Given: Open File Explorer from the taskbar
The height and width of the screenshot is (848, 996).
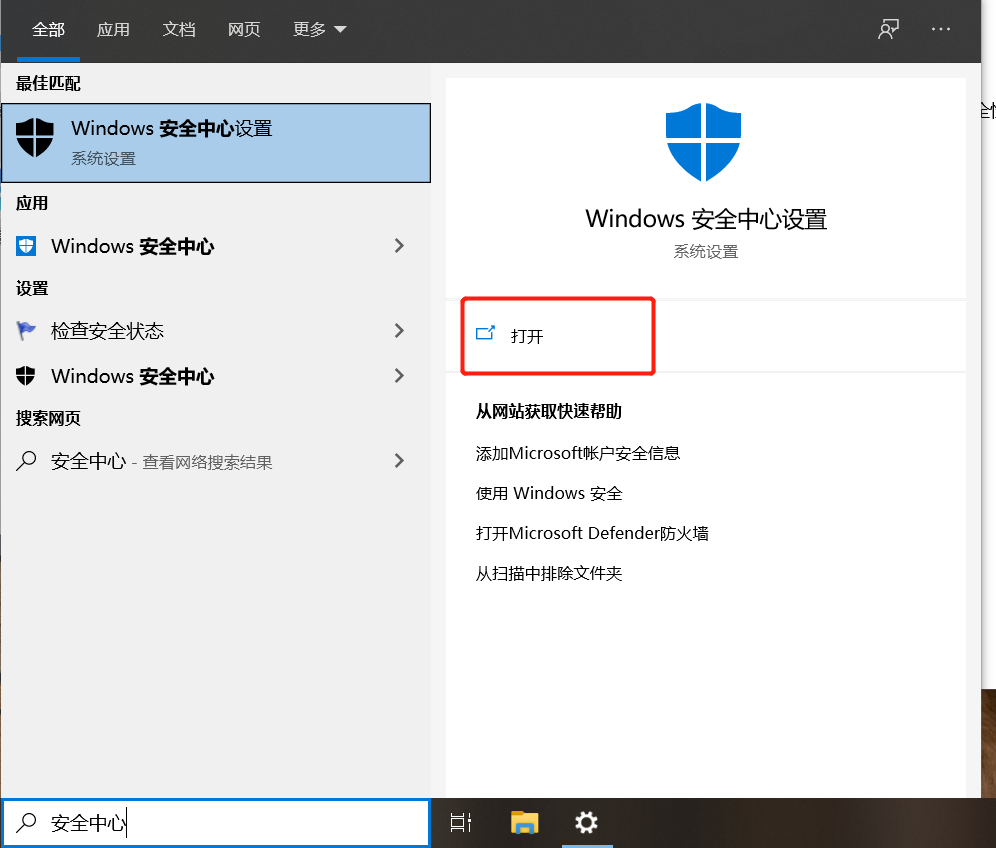Looking at the screenshot, I should pyautogui.click(x=524, y=822).
